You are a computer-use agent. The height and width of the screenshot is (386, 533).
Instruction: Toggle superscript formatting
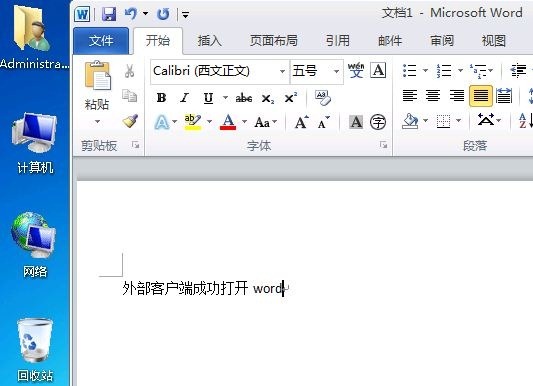(x=291, y=98)
